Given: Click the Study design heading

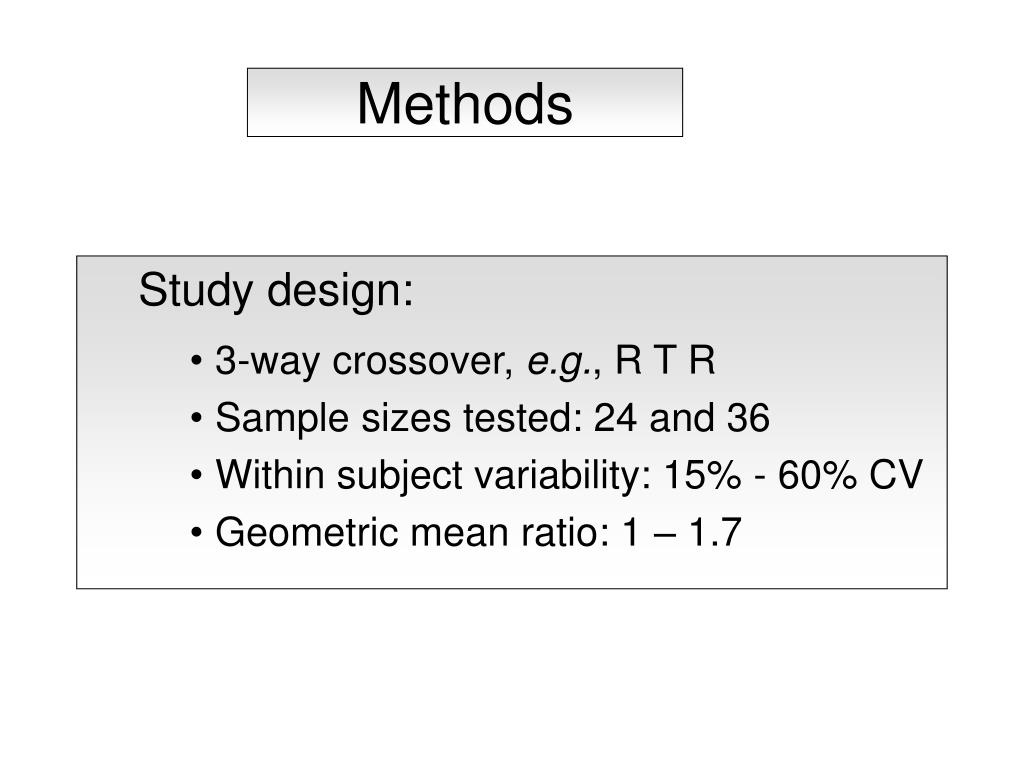Looking at the screenshot, I should [x=276, y=291].
